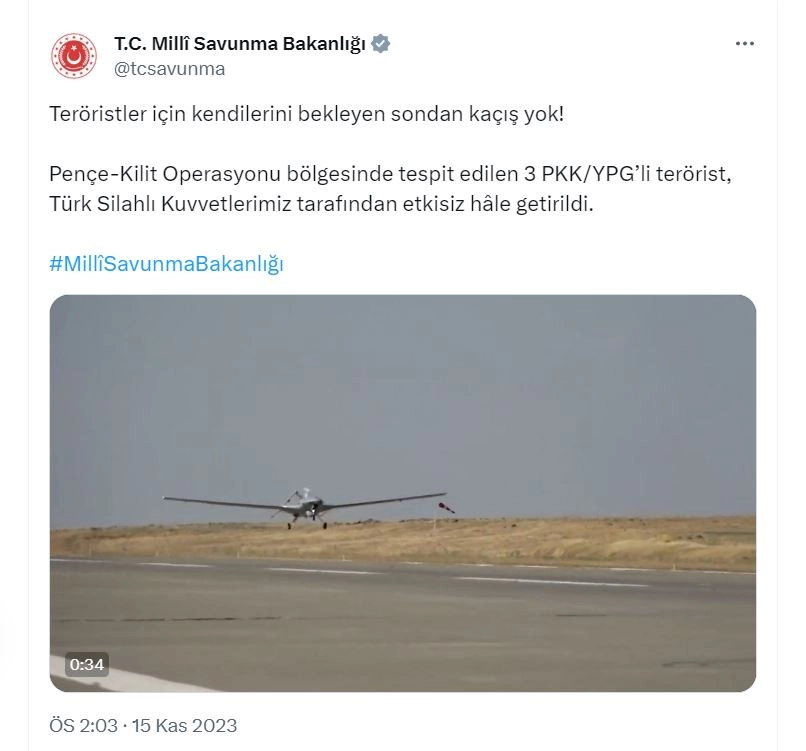806x751 pixels.
Task: Open the Millî Savunma Bakanlığı profile avatar
Action: point(74,56)
